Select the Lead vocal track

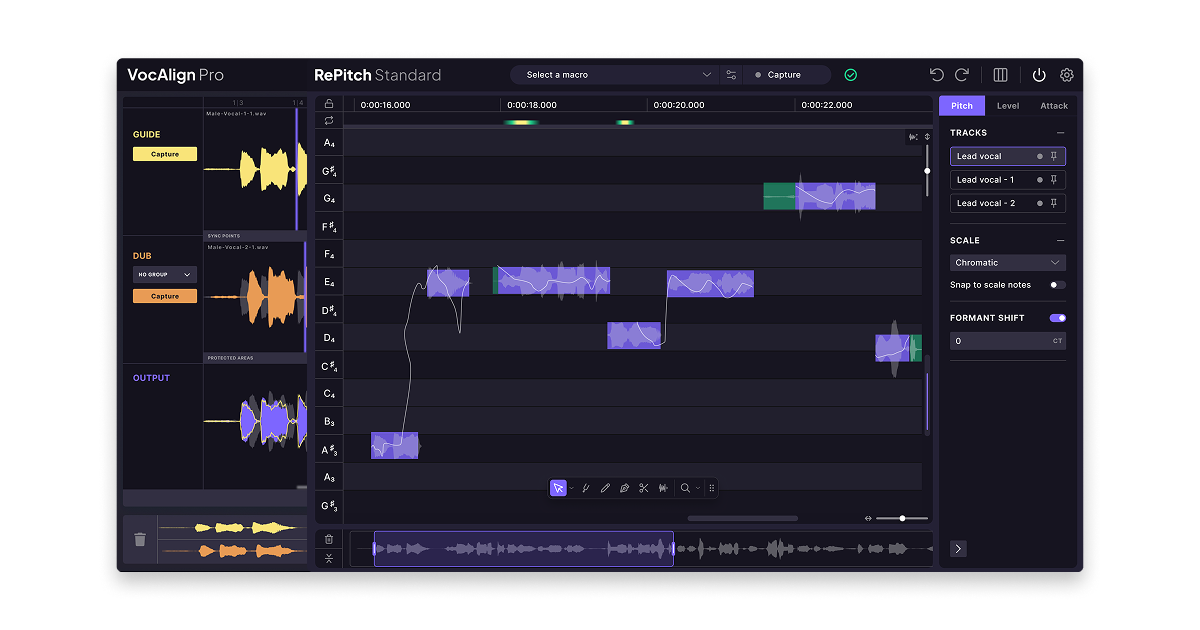[1008, 156]
